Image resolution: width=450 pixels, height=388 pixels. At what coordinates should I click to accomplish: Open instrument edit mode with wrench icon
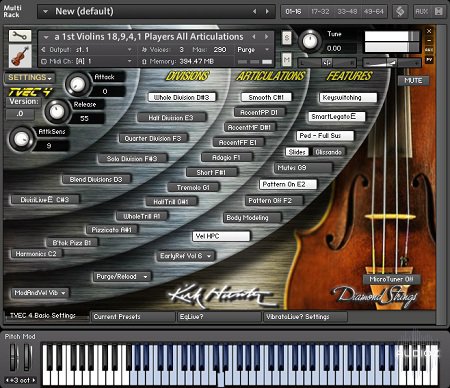point(20,36)
